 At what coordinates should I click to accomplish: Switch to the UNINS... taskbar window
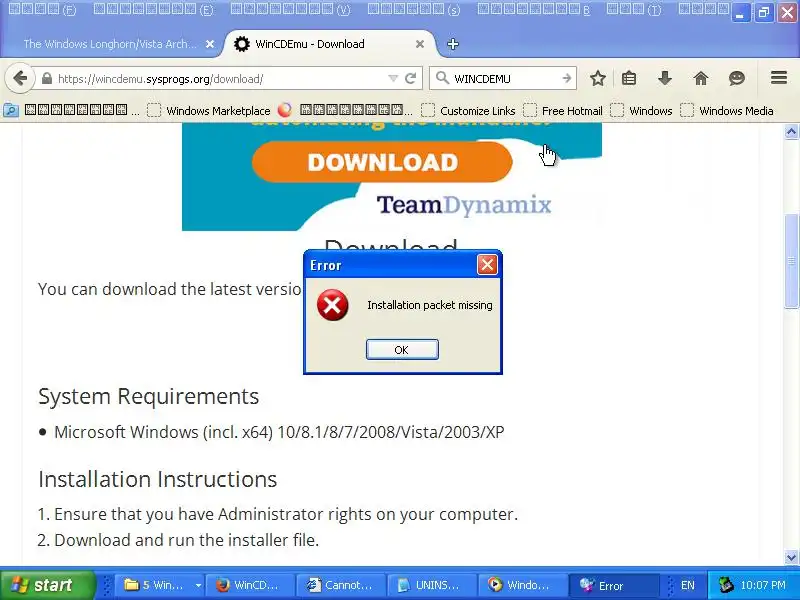click(x=431, y=585)
